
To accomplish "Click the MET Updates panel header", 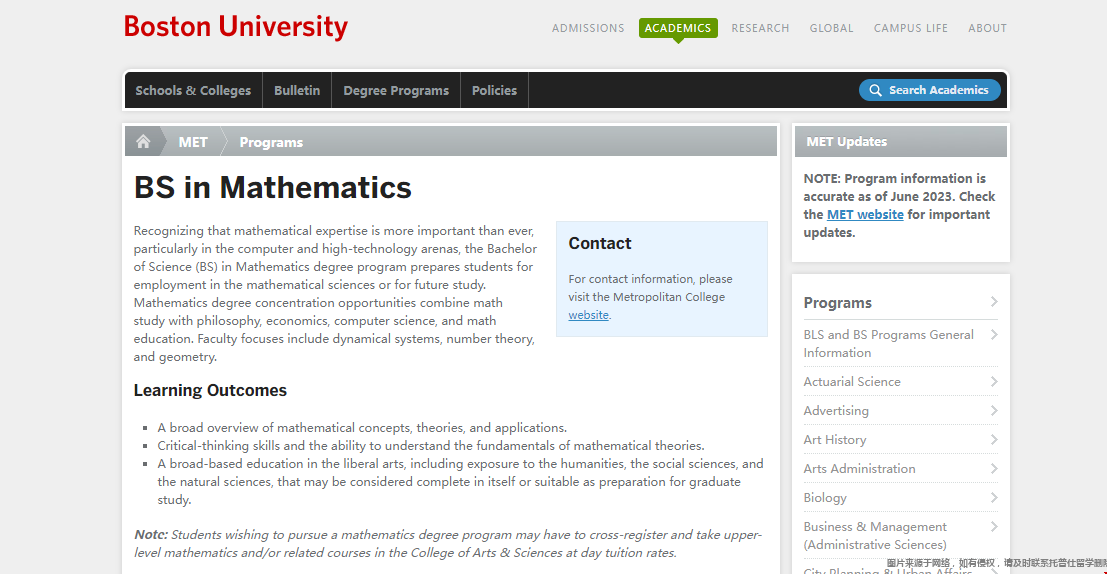I will (x=901, y=141).
